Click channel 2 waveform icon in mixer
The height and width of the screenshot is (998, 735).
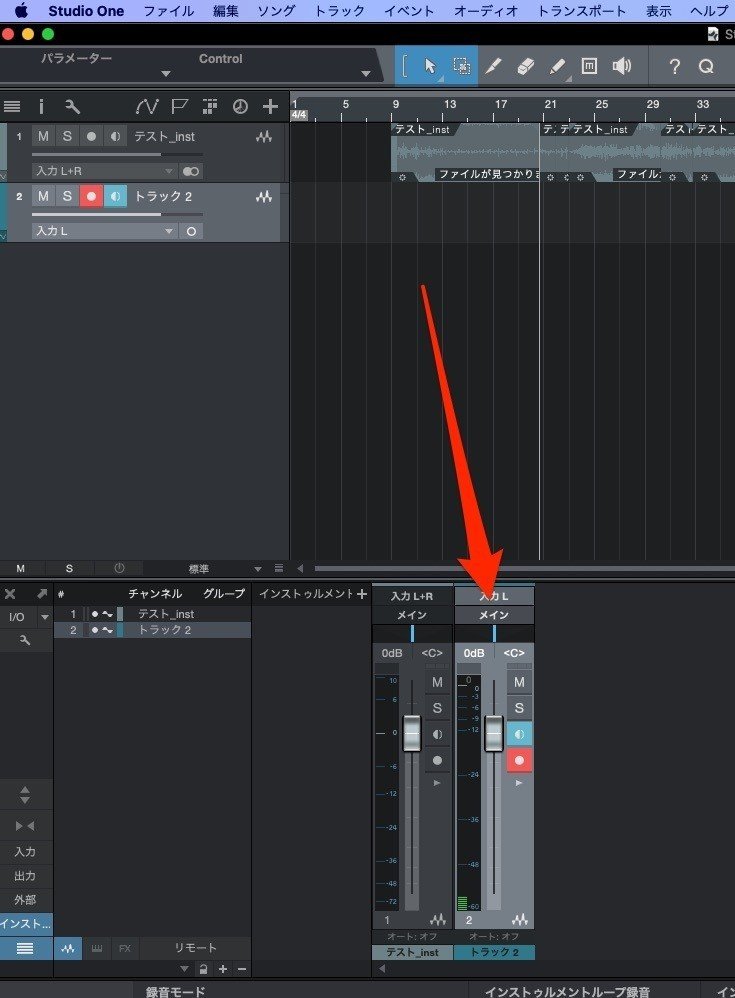coord(519,920)
